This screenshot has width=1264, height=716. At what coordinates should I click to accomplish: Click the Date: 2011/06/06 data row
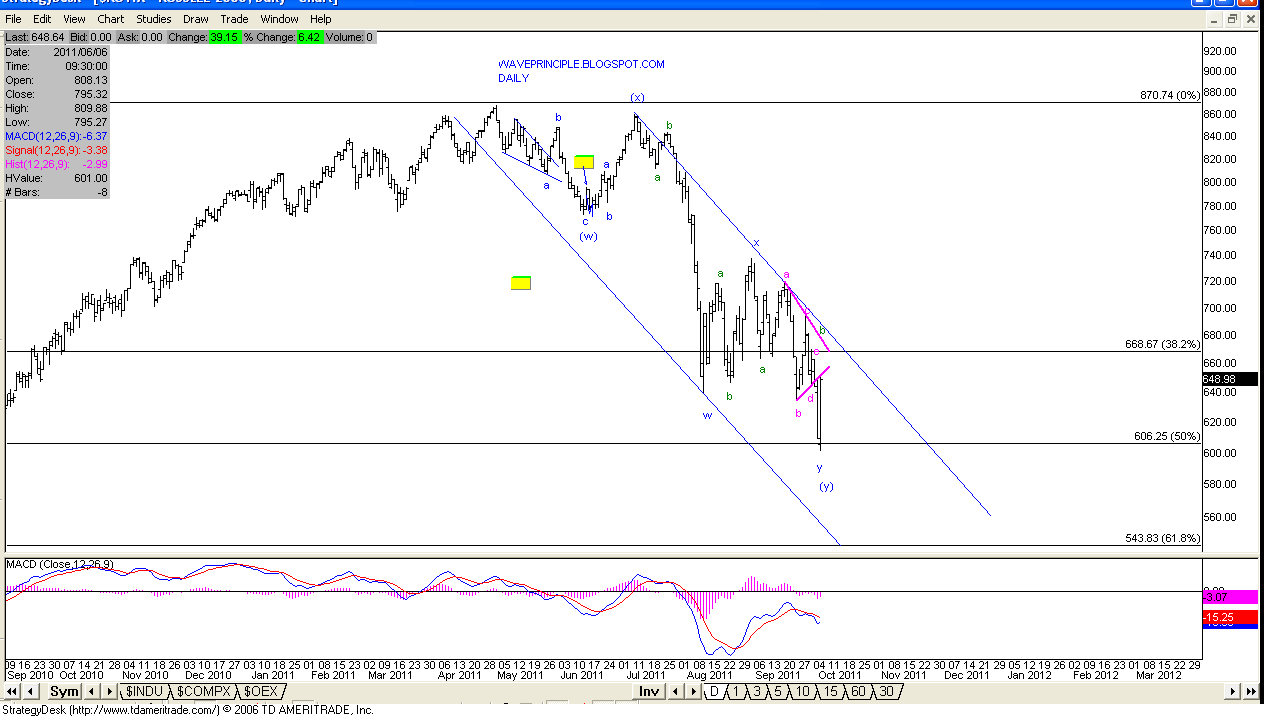(x=56, y=52)
